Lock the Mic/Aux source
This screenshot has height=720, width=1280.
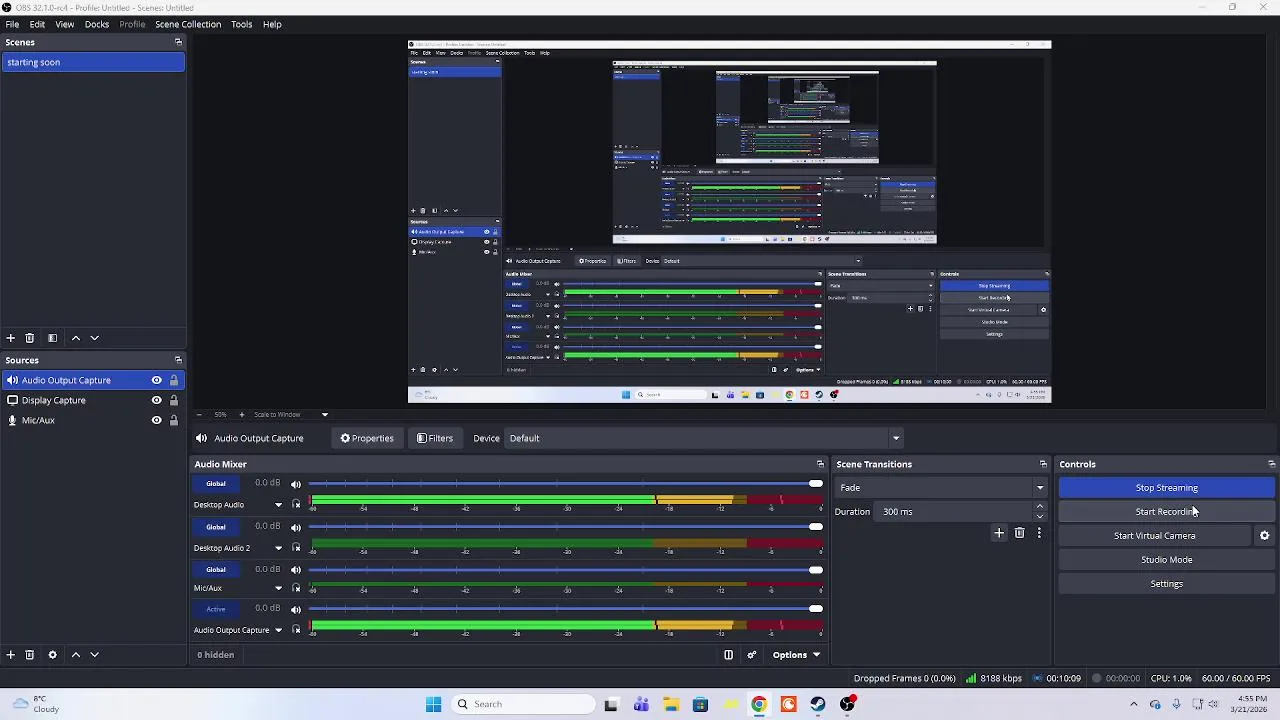pyautogui.click(x=173, y=420)
